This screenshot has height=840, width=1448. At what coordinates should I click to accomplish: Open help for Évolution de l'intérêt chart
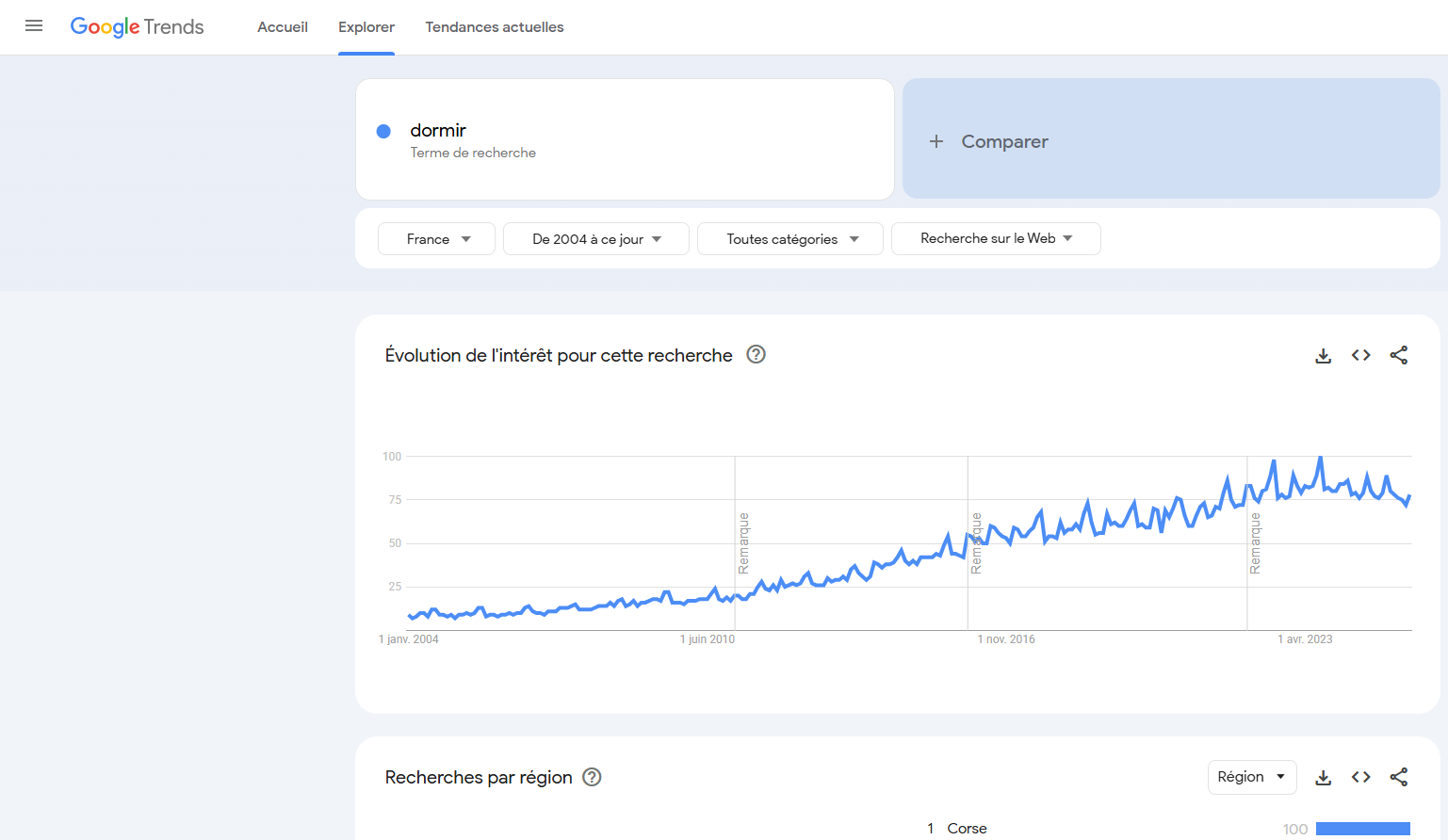[756, 355]
